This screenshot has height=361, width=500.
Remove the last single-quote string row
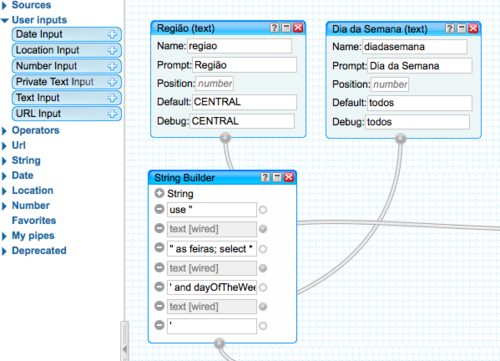[x=159, y=325]
